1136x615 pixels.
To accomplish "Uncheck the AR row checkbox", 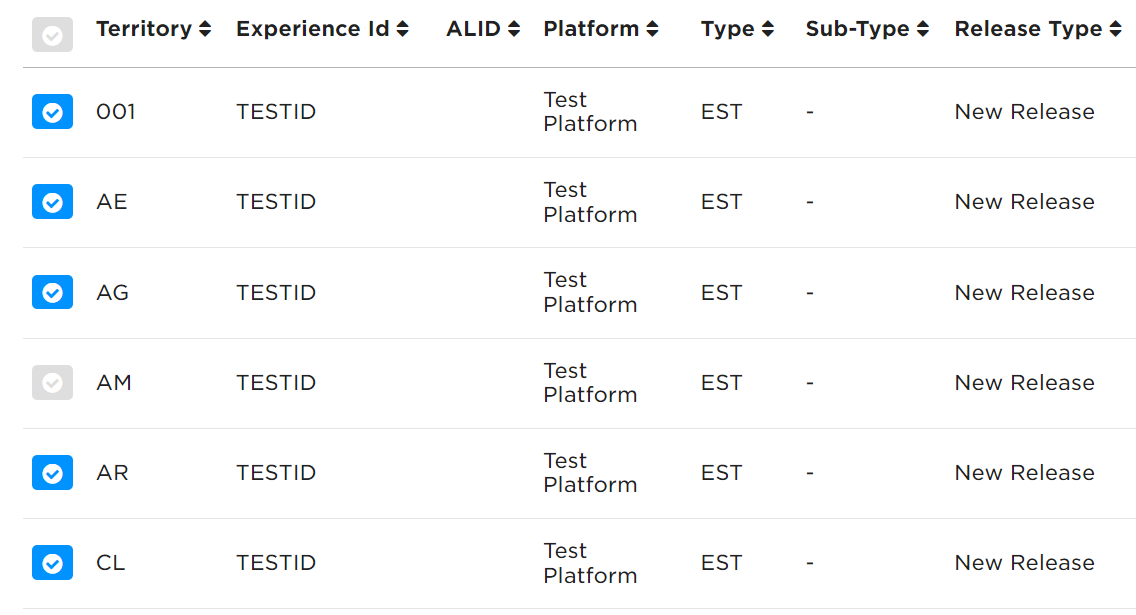I will (52, 473).
